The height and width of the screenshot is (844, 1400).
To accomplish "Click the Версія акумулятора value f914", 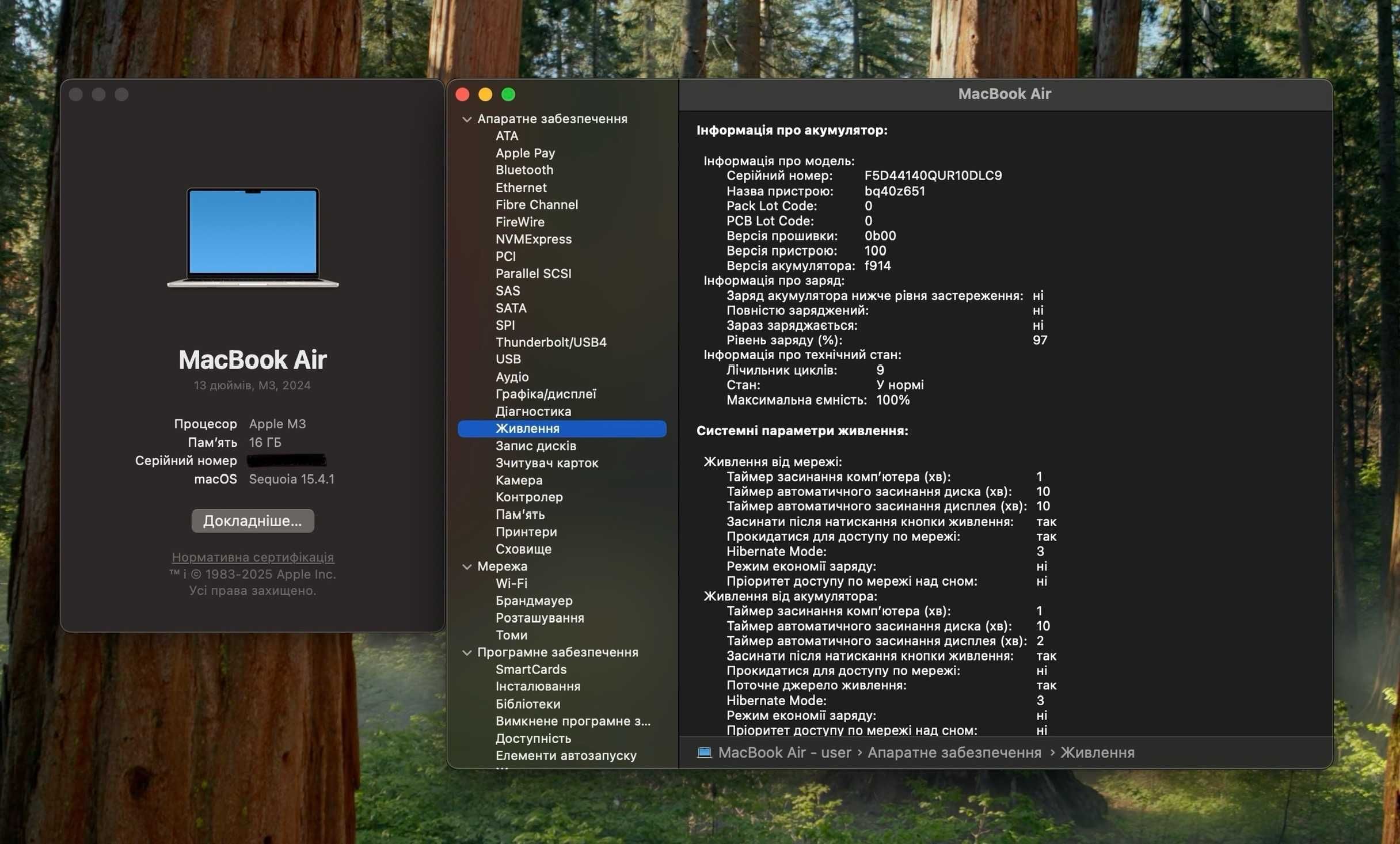I will (877, 266).
